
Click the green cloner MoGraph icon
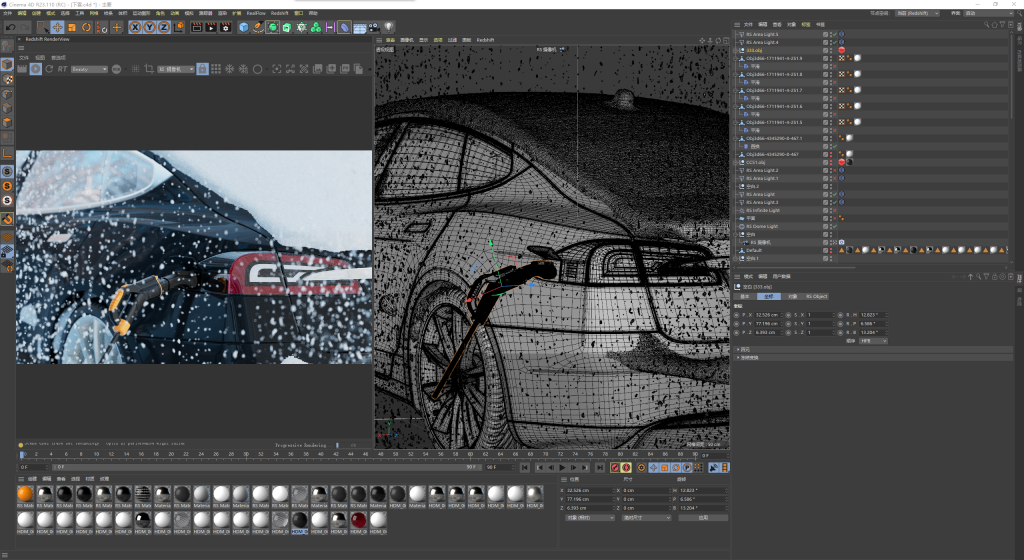[x=315, y=27]
